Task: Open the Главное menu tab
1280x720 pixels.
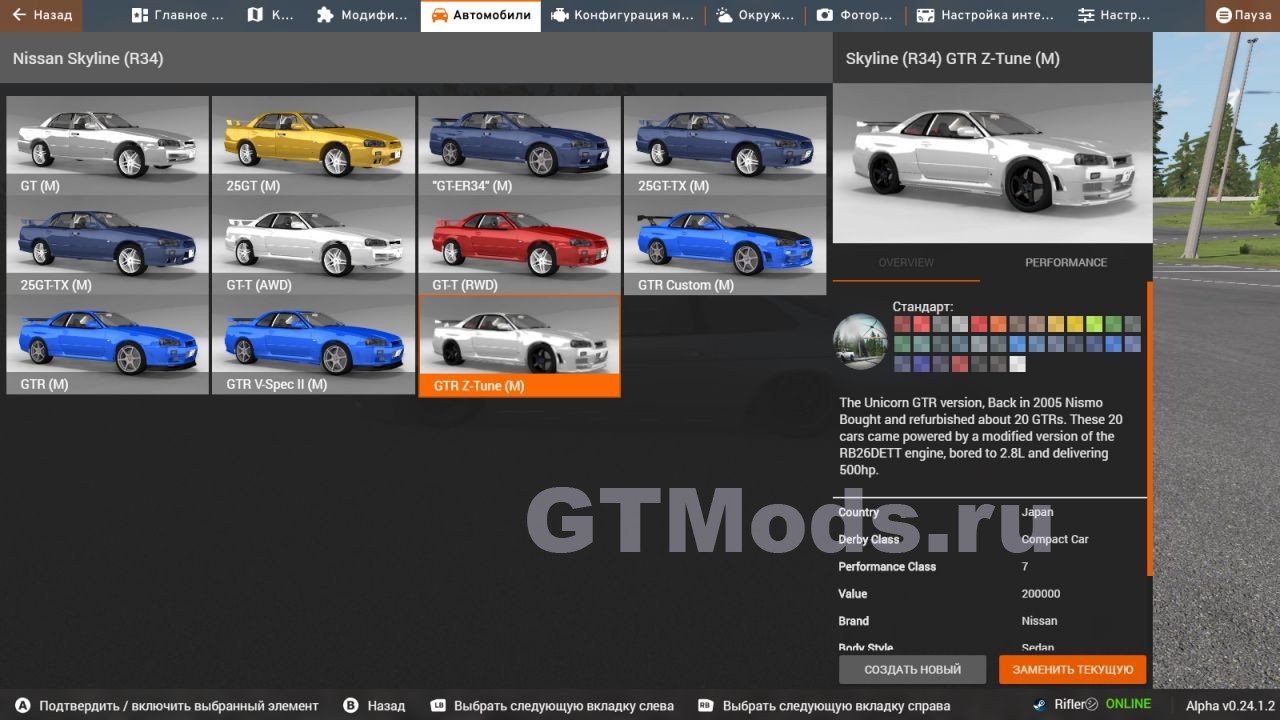Action: point(179,15)
